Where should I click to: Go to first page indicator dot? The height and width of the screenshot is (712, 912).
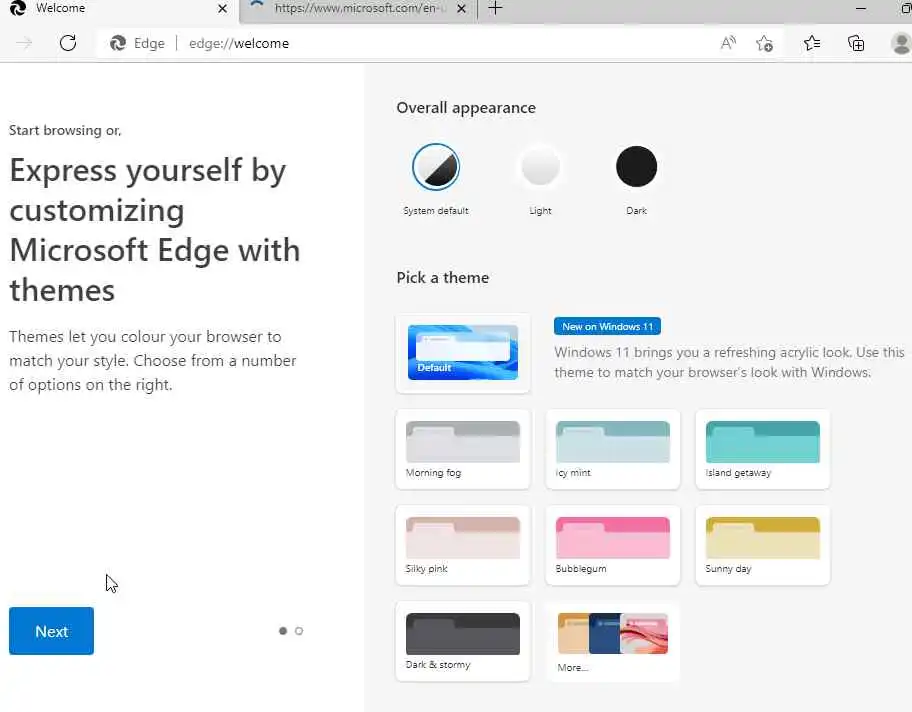(x=283, y=631)
